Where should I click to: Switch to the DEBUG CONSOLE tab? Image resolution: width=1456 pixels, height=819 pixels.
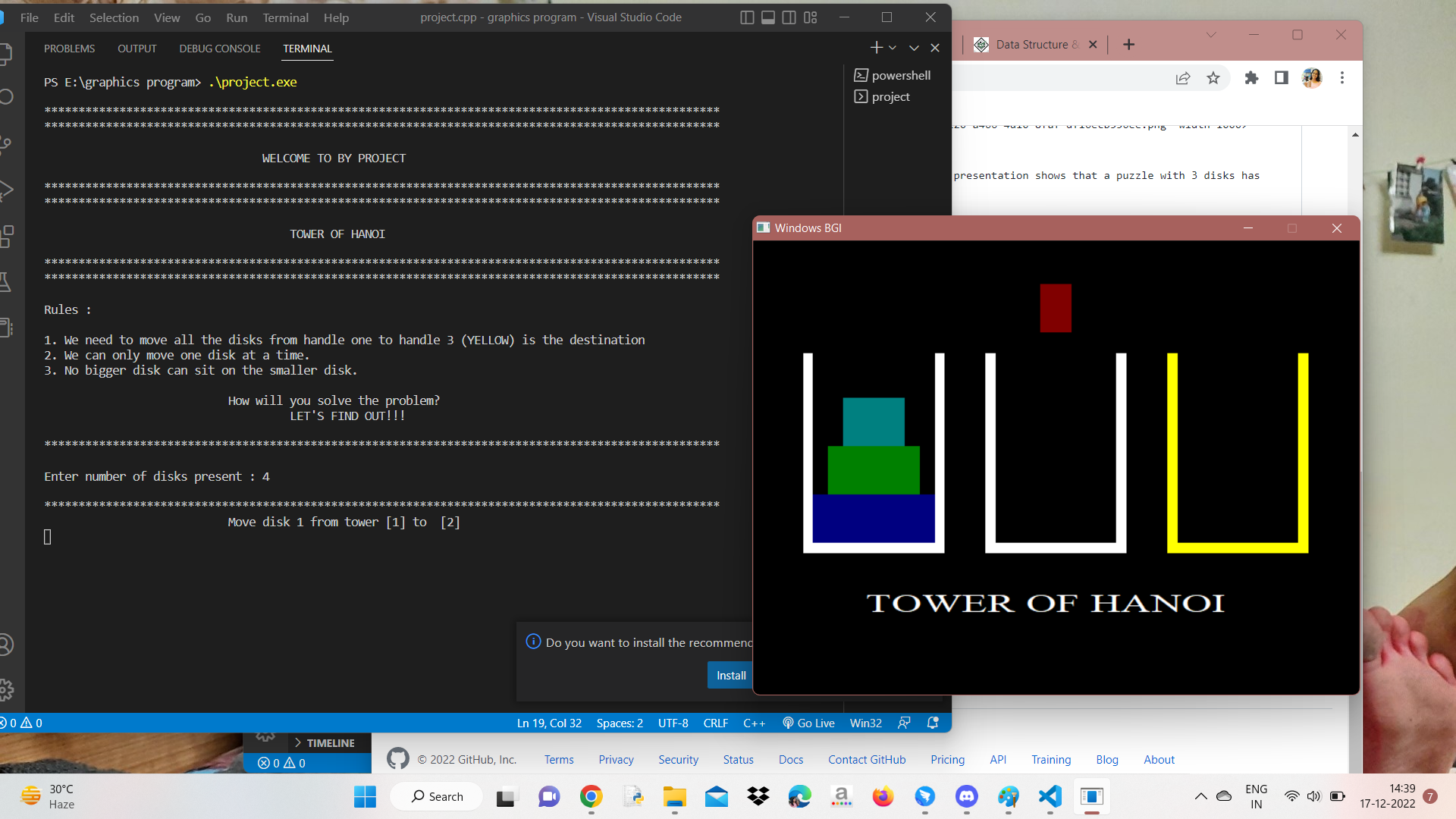[x=219, y=48]
